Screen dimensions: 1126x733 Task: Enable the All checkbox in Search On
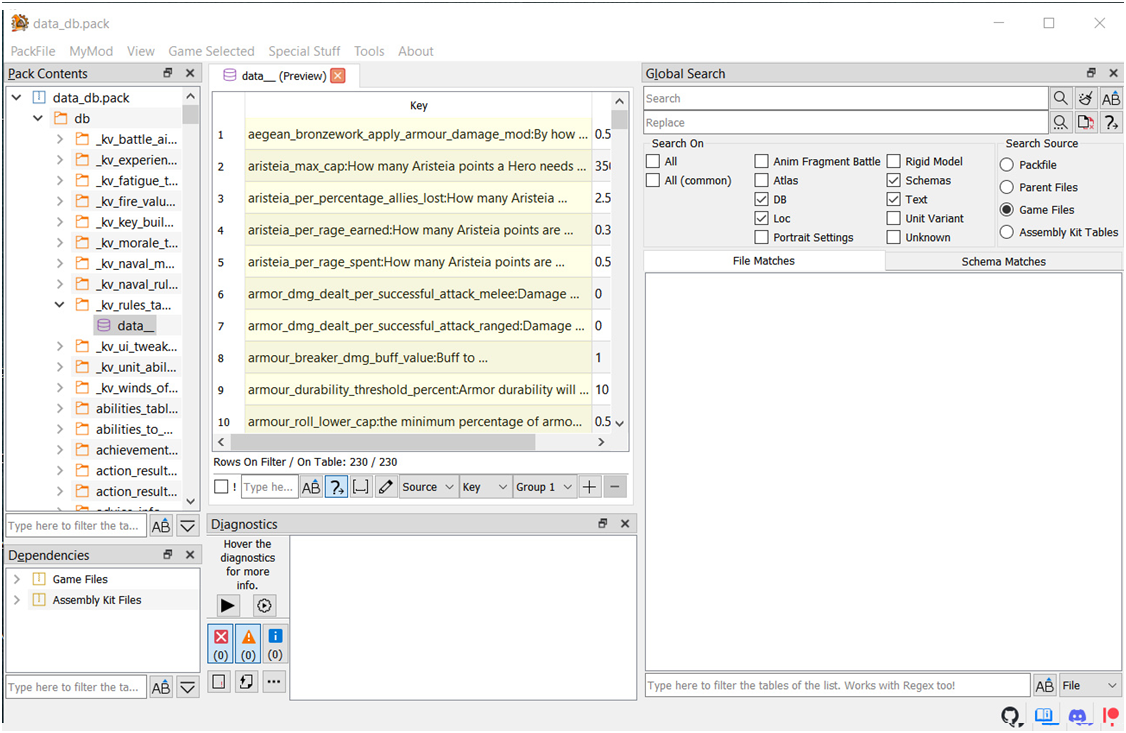pyautogui.click(x=653, y=162)
